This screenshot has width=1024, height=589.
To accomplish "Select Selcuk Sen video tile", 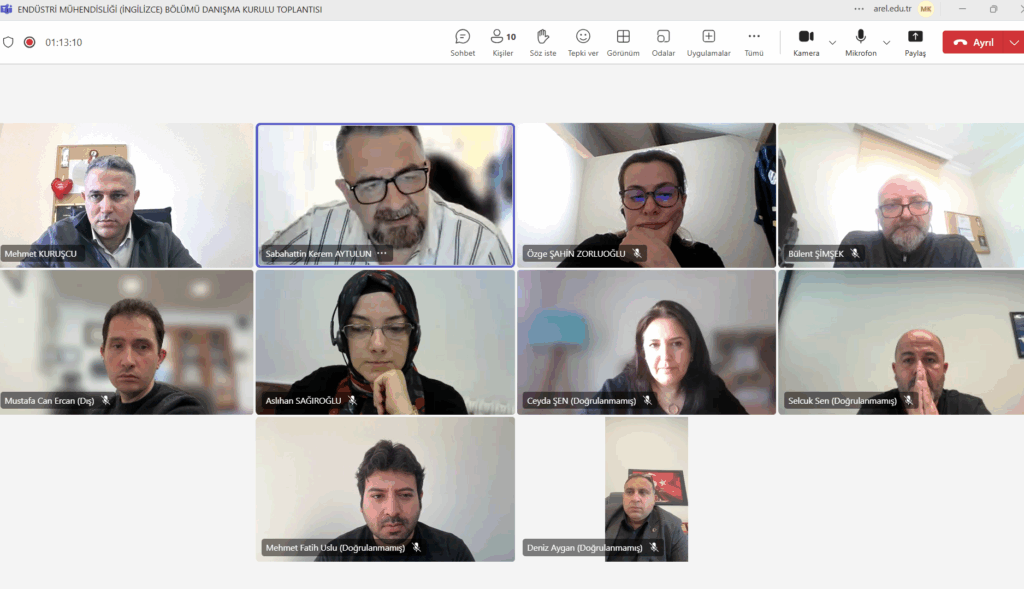I will [x=901, y=342].
